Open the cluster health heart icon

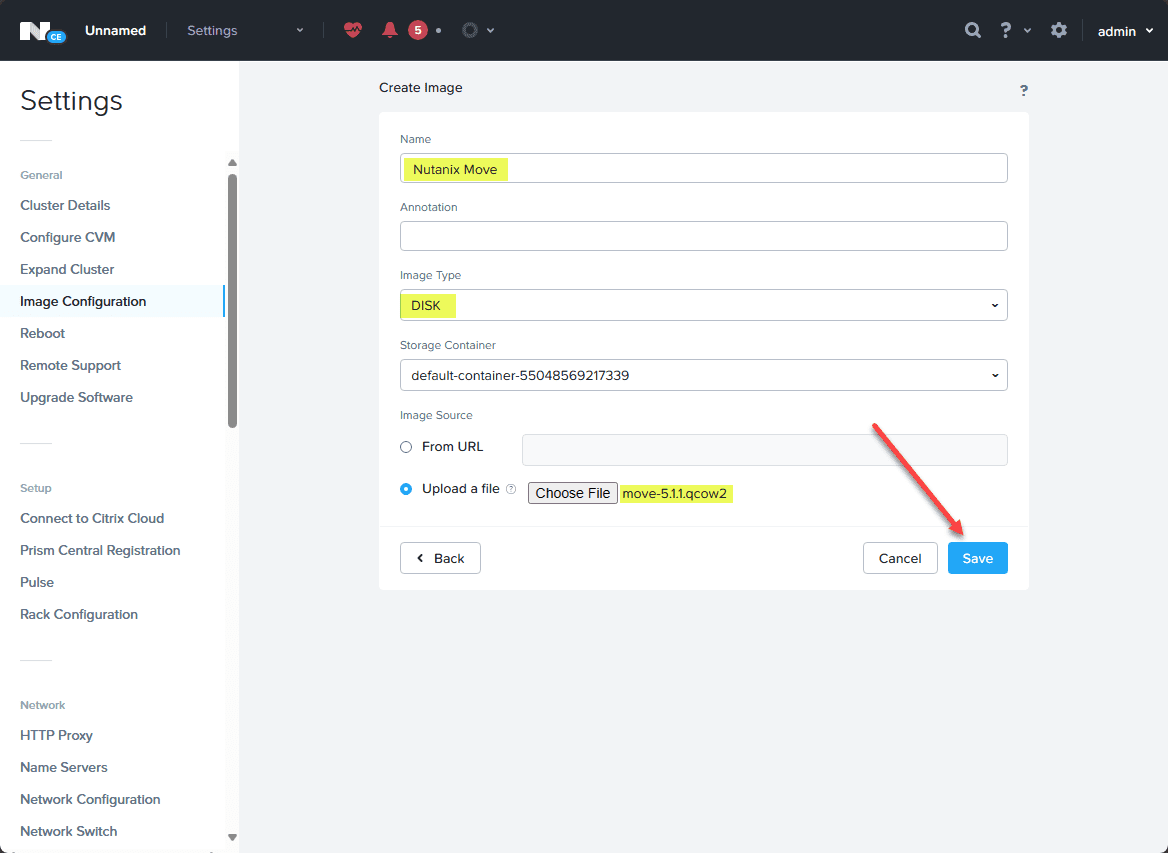tap(353, 31)
